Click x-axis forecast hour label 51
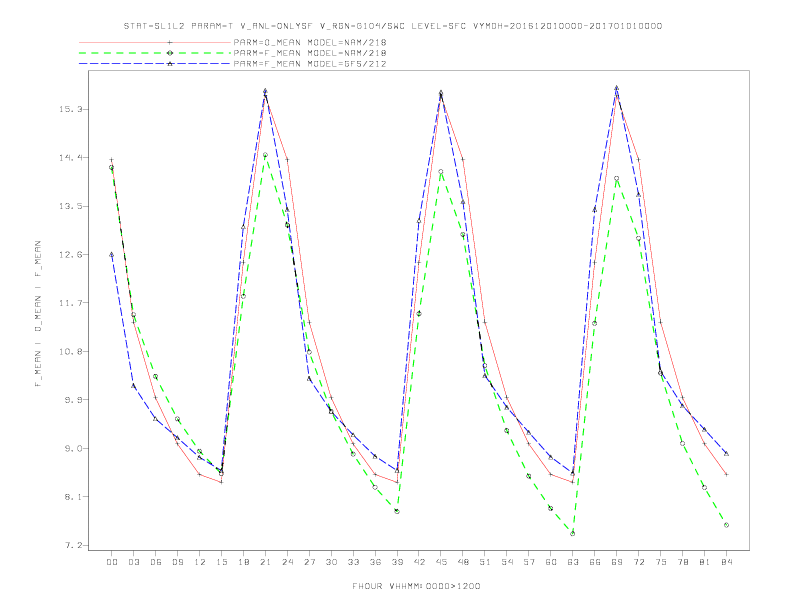 pos(485,562)
